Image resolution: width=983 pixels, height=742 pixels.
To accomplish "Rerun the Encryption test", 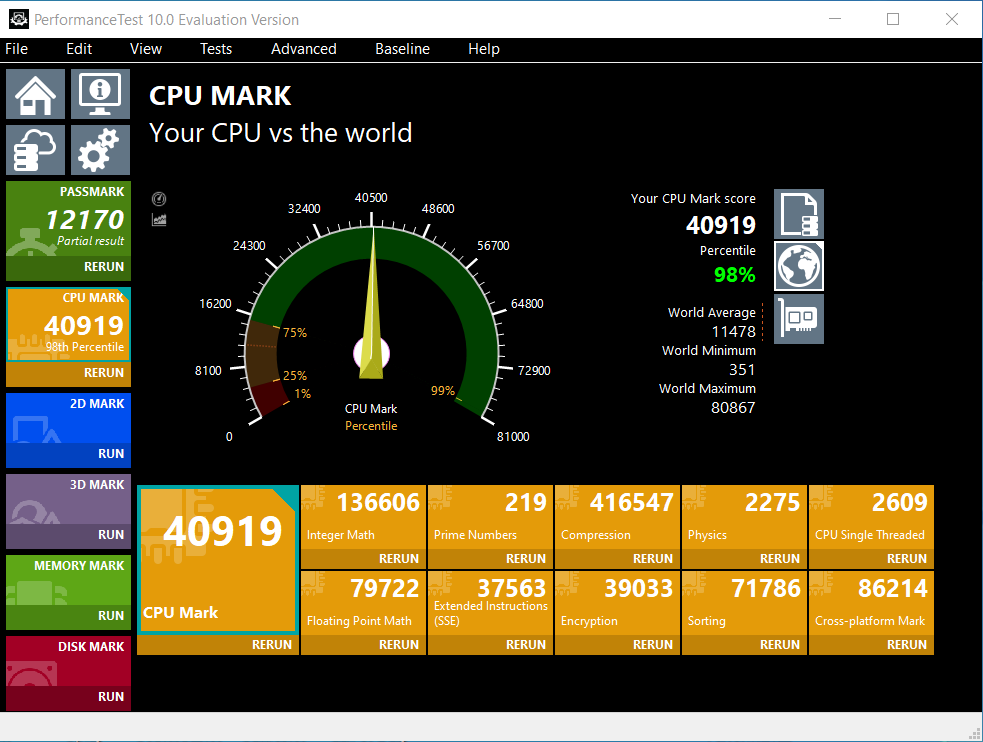I will (618, 645).
